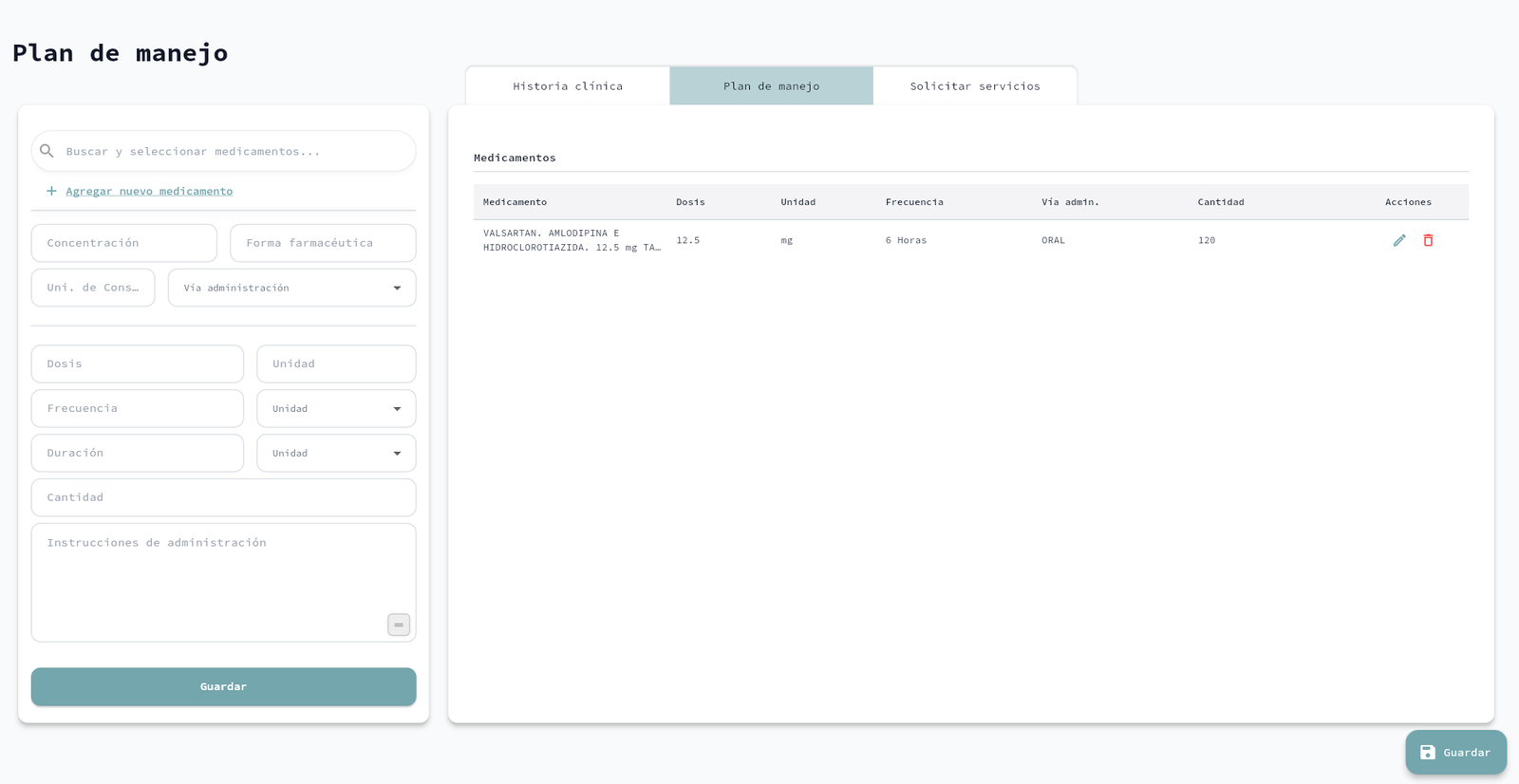Click the floppy disk icon on the floating Guardar button

point(1428,752)
